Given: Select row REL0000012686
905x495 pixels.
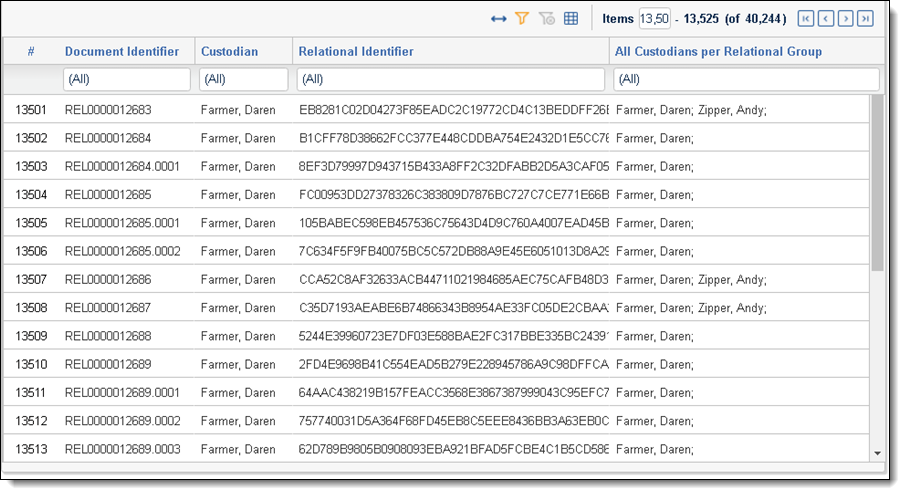Looking at the screenshot, I should [108, 280].
